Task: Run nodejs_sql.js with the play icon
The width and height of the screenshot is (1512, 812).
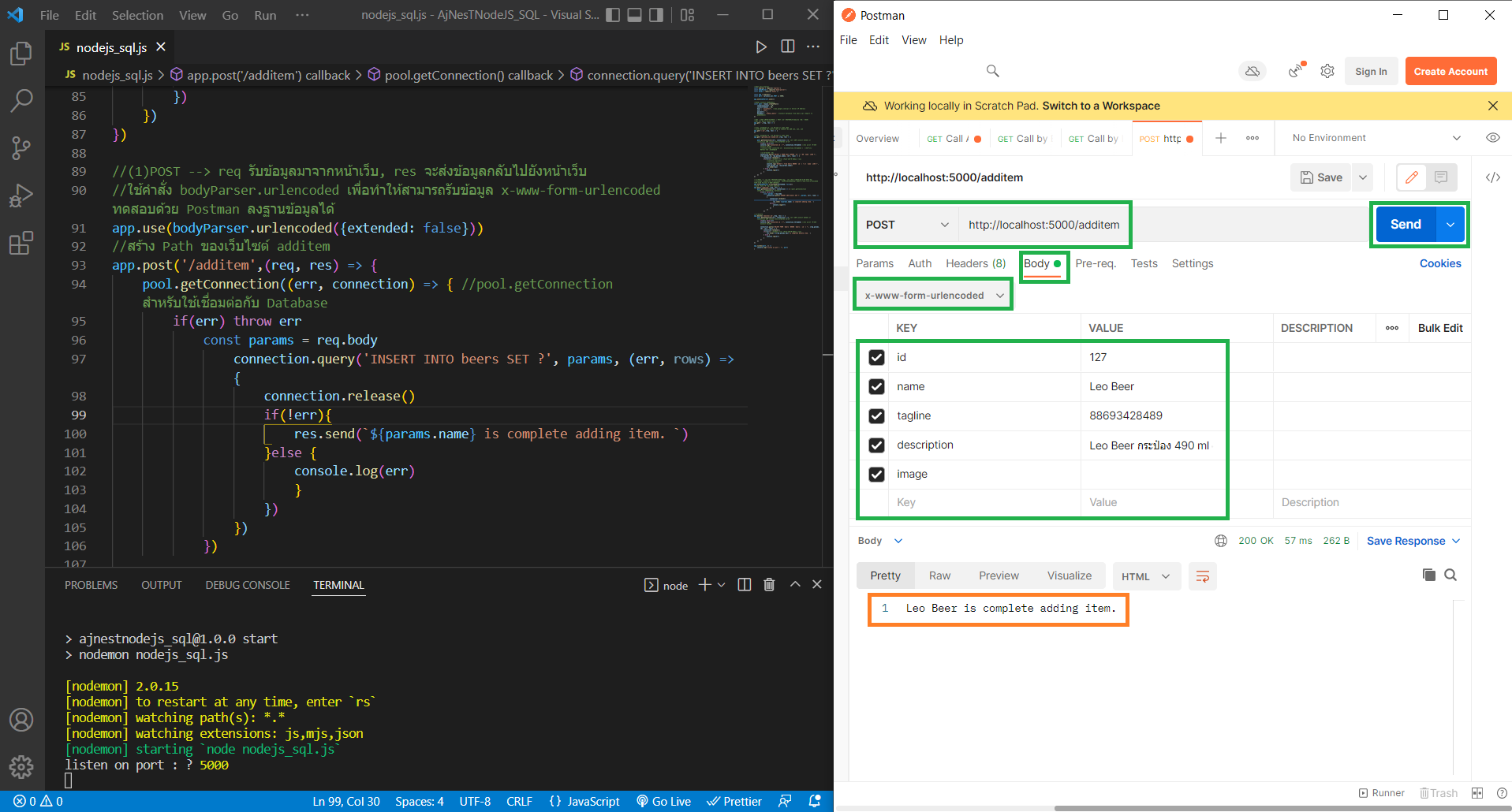Action: (x=761, y=47)
